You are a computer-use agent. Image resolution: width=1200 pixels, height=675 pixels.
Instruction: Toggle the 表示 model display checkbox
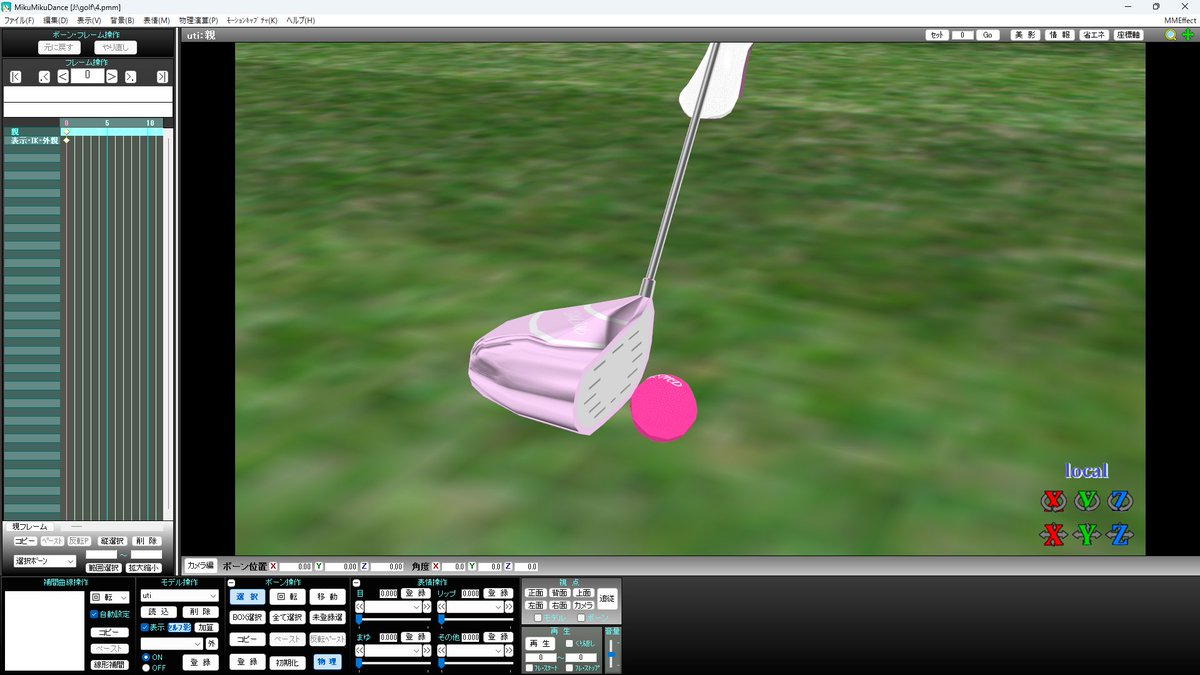click(145, 627)
